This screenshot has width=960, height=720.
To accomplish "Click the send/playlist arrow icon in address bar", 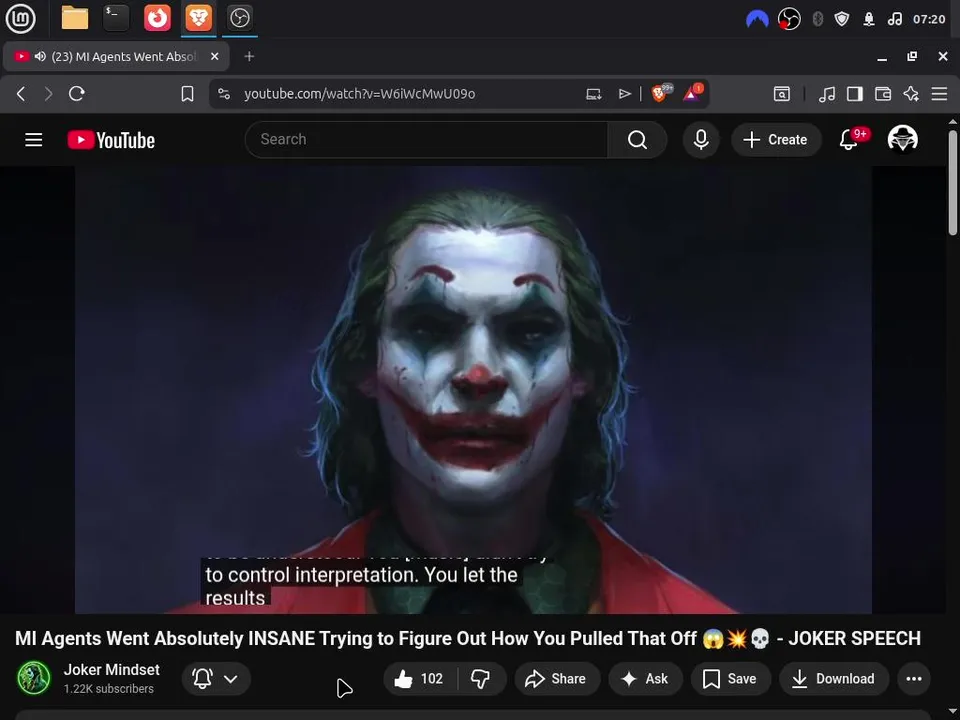I will tap(624, 94).
